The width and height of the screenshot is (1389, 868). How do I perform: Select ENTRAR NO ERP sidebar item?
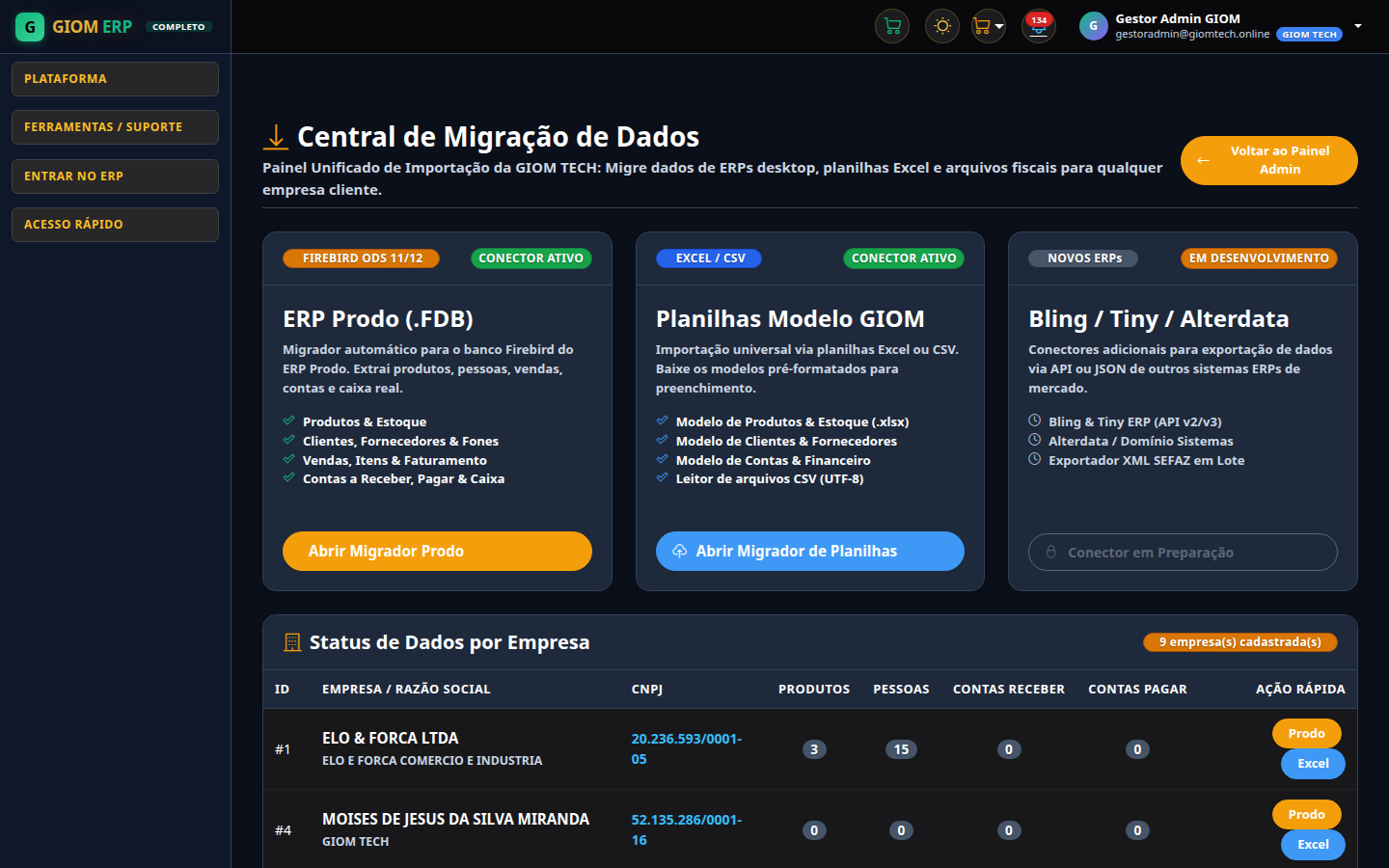click(115, 176)
